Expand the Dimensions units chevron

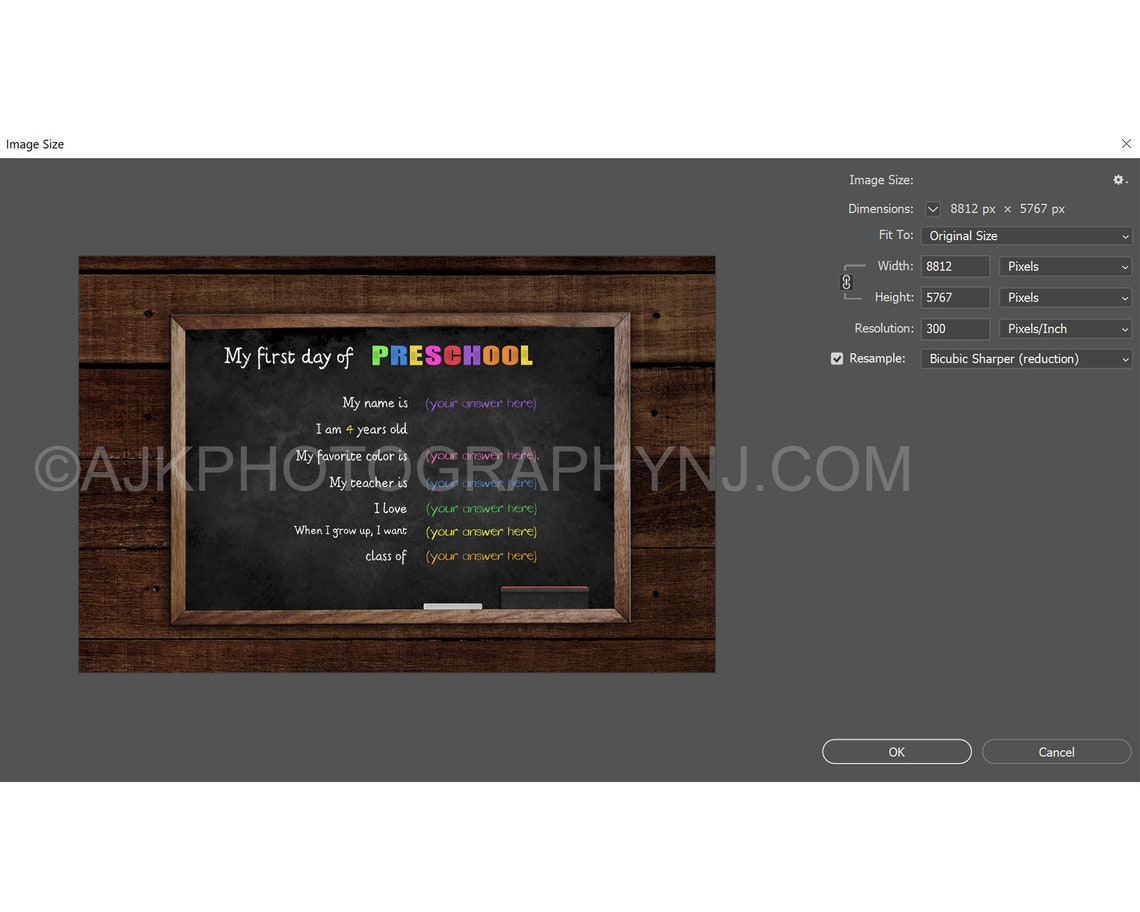point(932,209)
